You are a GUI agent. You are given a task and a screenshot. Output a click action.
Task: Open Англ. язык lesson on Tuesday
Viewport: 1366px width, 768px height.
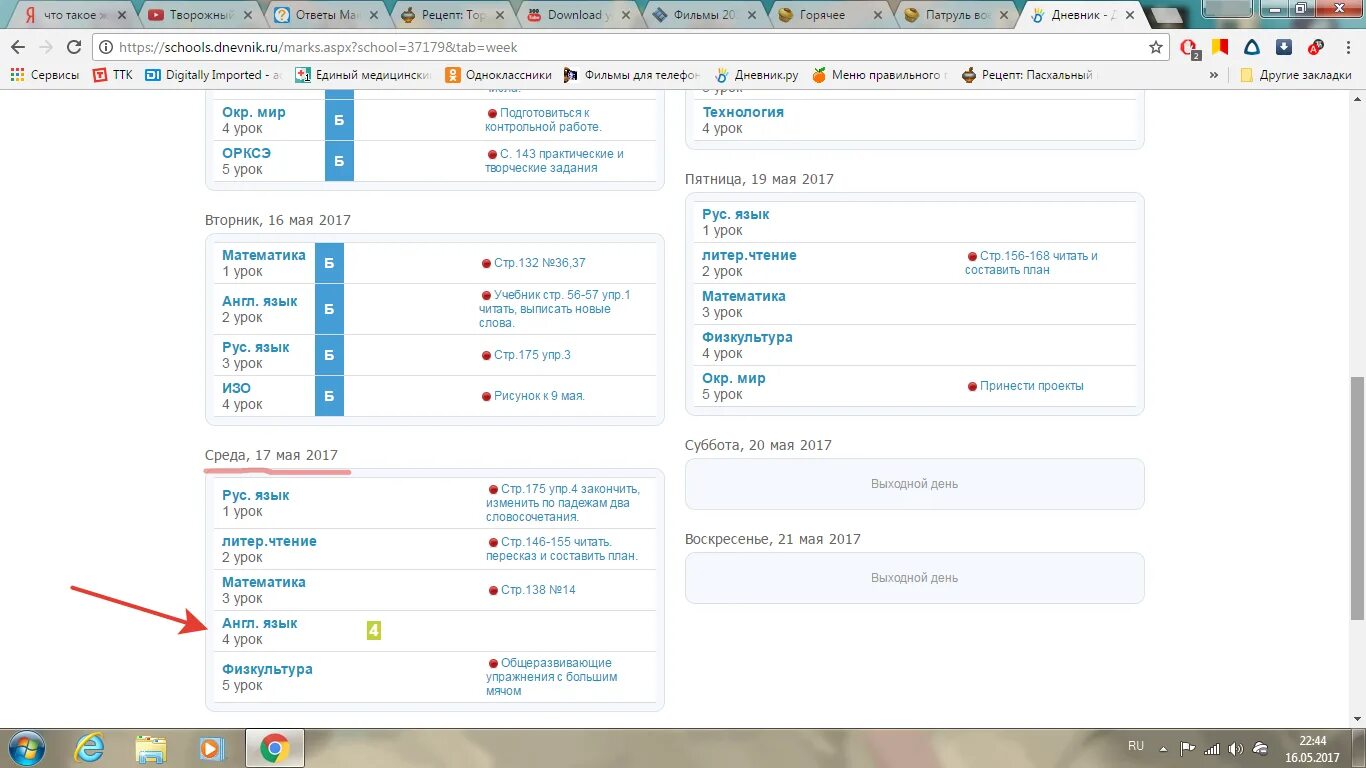click(260, 301)
